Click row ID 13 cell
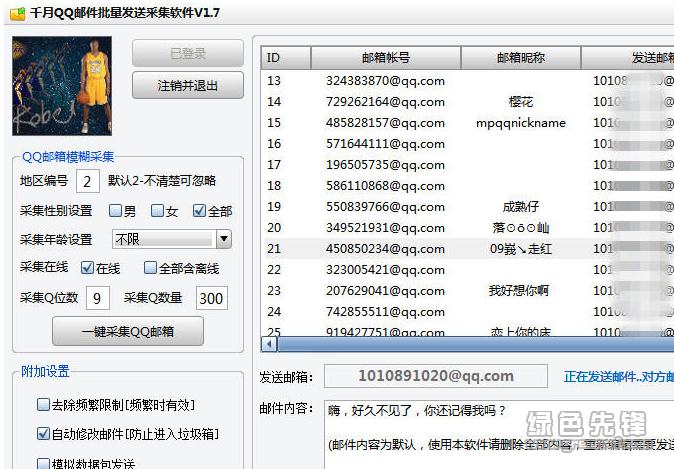 [274, 81]
